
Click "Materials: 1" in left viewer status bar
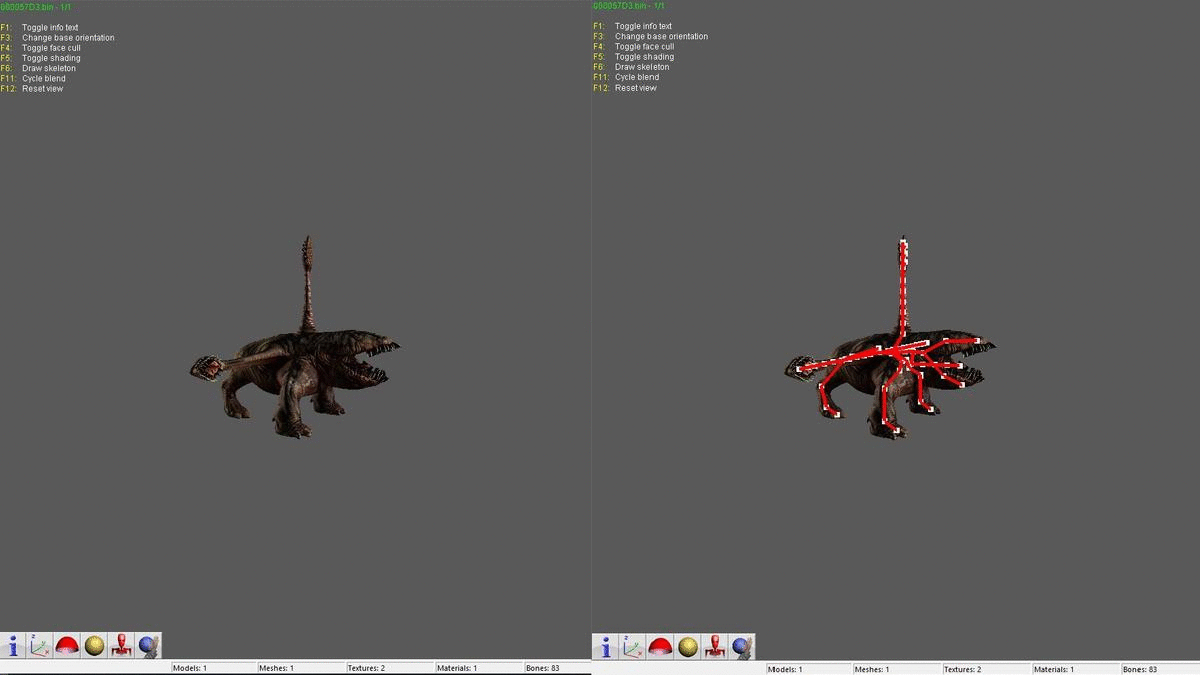pos(456,668)
